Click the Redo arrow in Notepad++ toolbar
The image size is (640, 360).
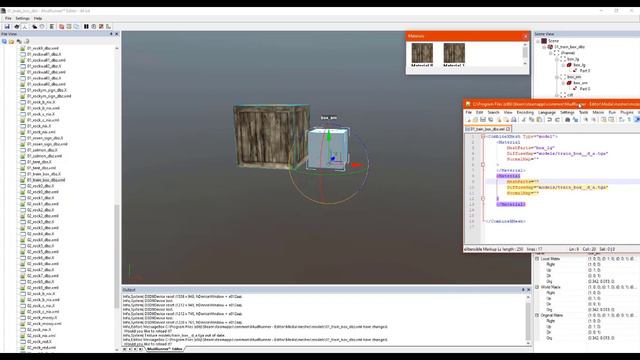557,120
